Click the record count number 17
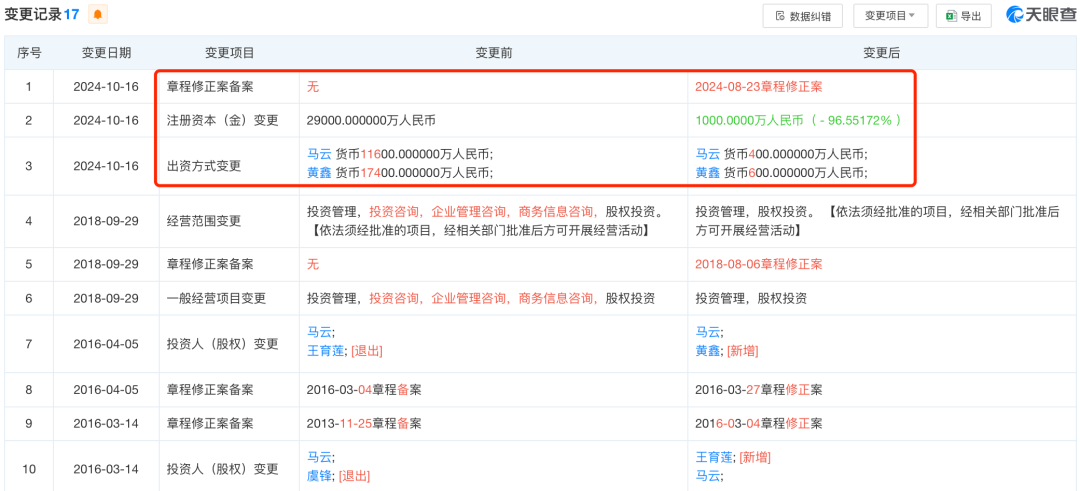Viewport: 1080px width, 491px height. tap(72, 14)
